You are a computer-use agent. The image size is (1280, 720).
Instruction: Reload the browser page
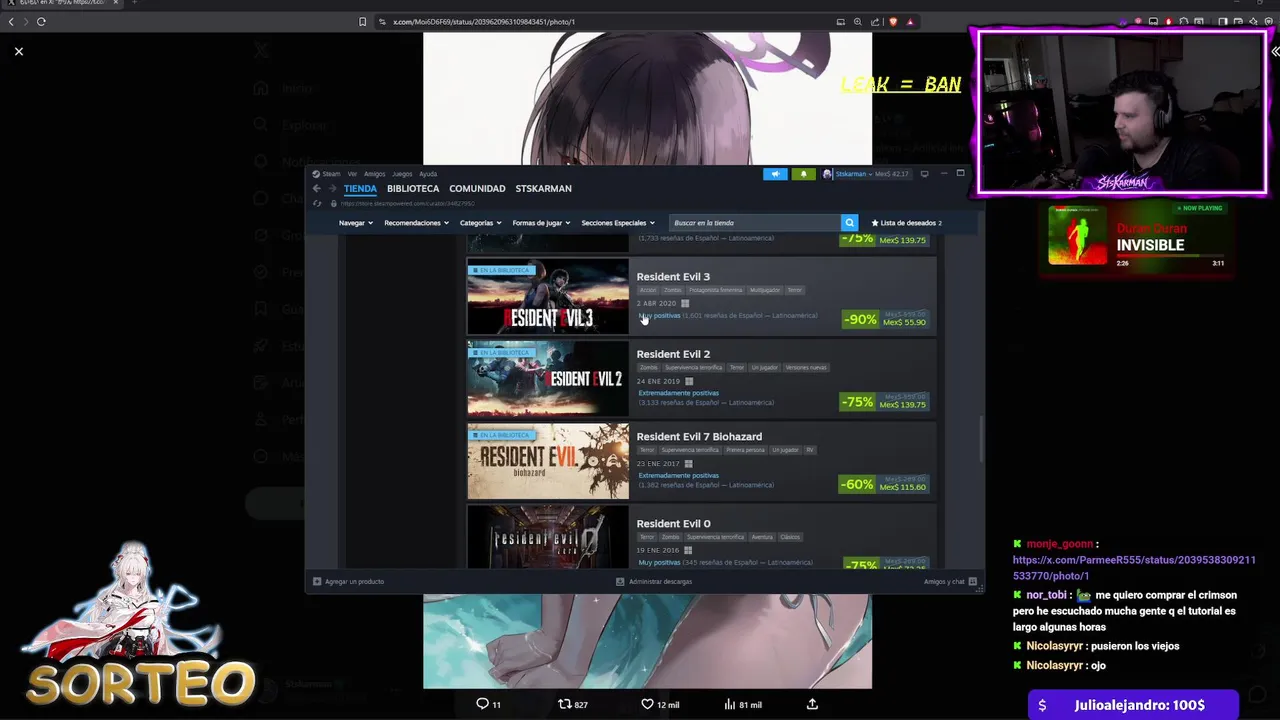41,21
